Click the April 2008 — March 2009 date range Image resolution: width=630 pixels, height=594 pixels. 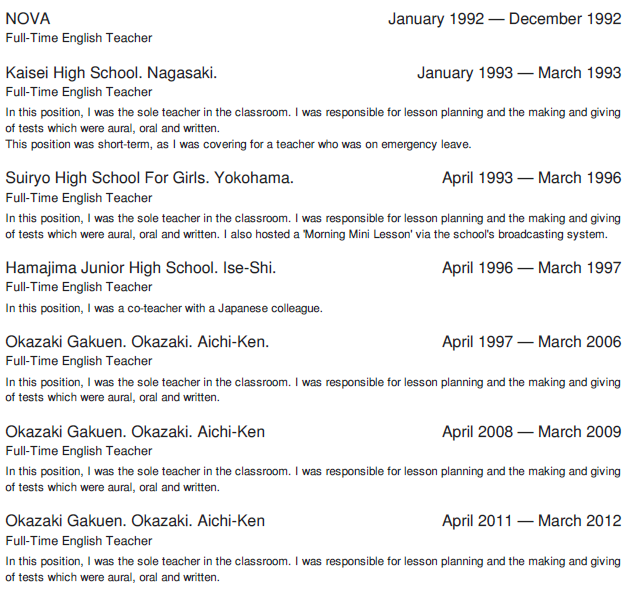pos(531,432)
